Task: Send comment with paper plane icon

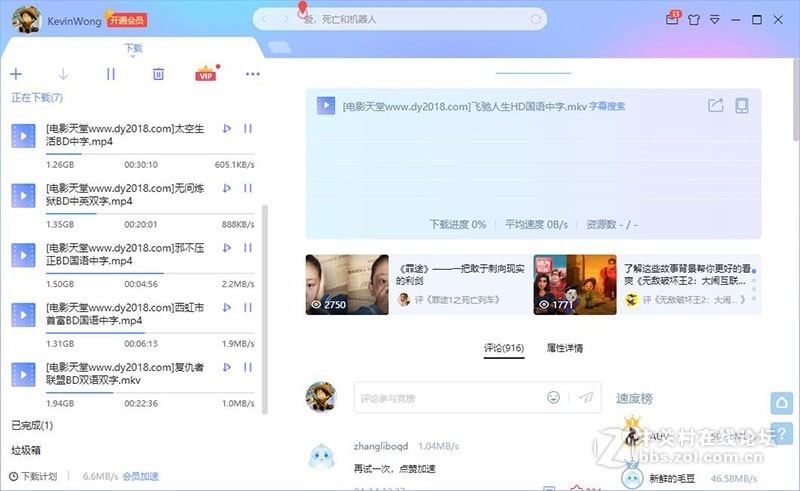Action: 586,397
